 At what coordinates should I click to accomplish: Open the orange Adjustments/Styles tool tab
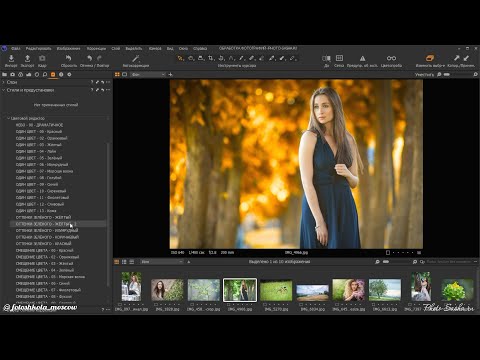click(x=53, y=75)
